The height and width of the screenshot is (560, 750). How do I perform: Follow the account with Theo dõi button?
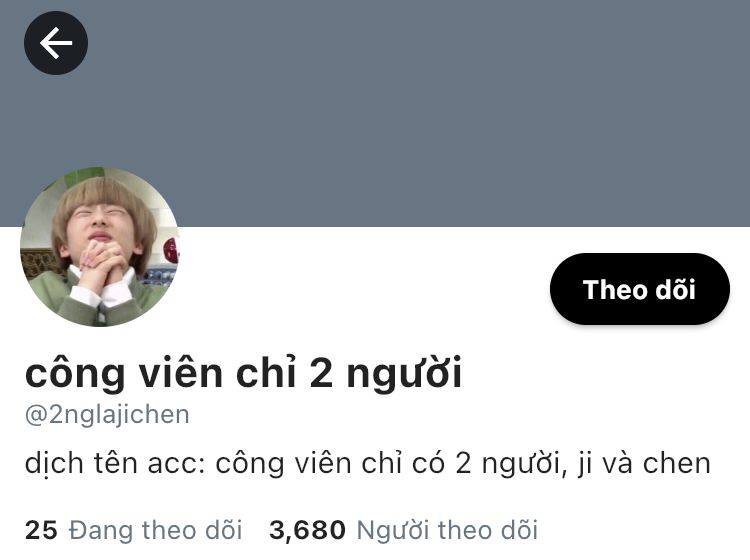(640, 289)
